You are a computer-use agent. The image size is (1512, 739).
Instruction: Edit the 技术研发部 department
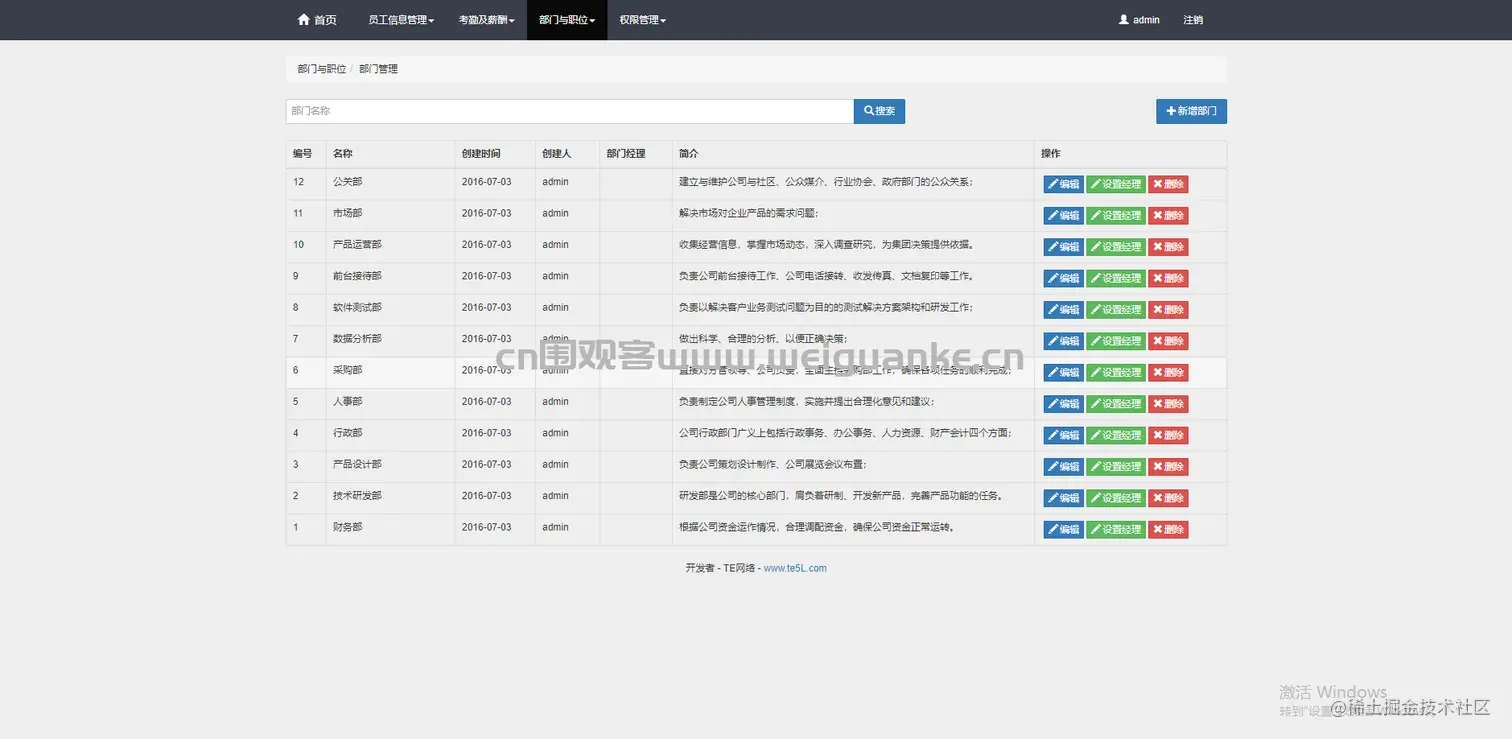point(1064,498)
